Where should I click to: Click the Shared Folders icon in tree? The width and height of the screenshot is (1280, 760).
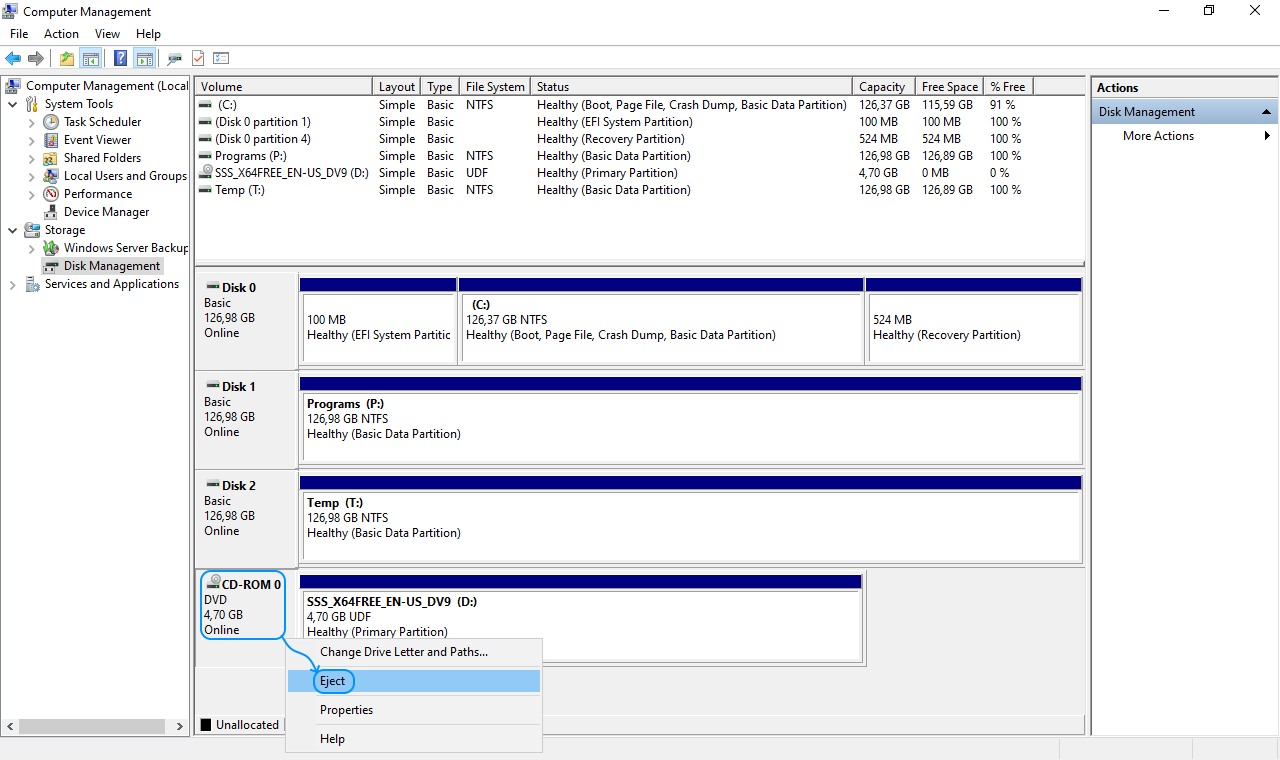(51, 158)
